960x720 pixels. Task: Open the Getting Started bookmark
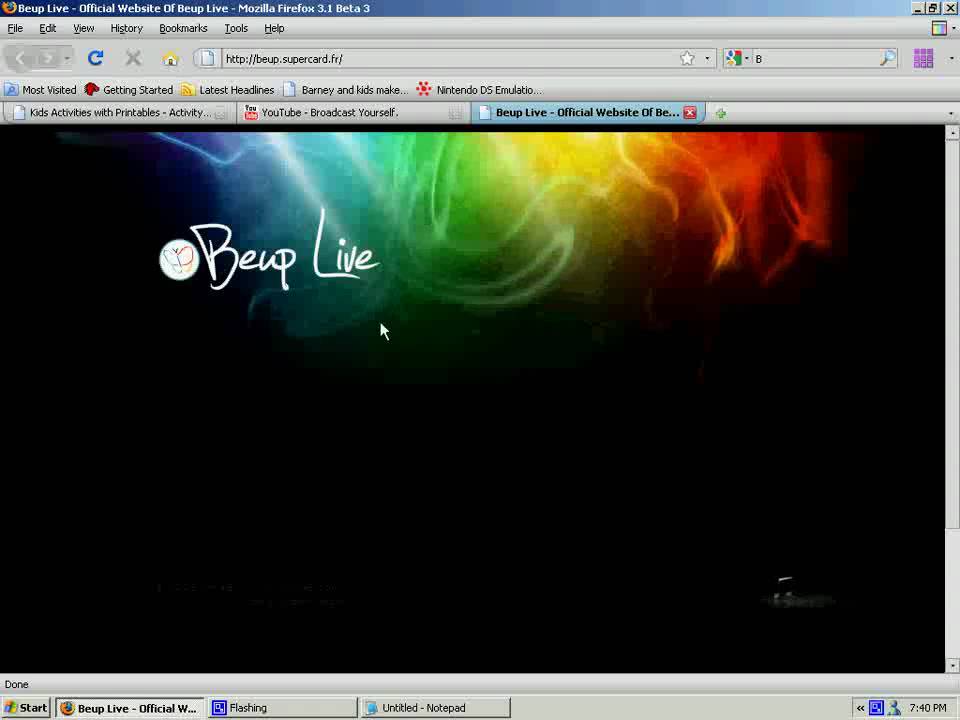coord(129,90)
